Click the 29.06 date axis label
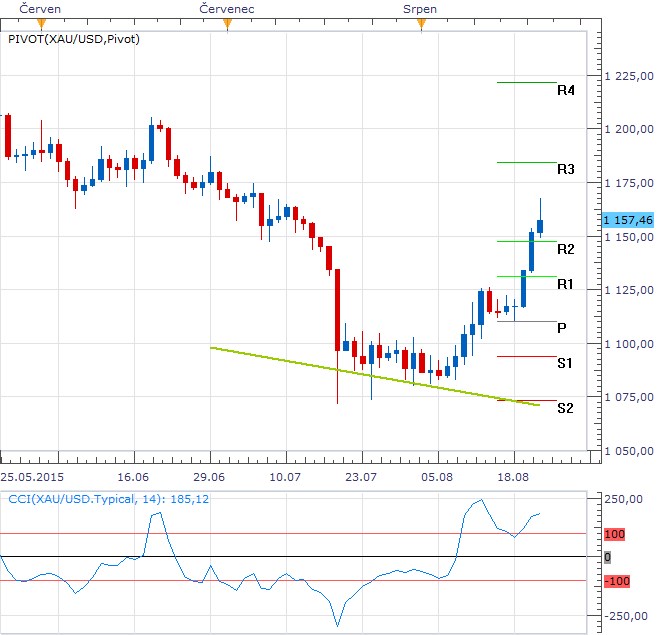Image resolution: width=659 pixels, height=635 pixels. 209,477
